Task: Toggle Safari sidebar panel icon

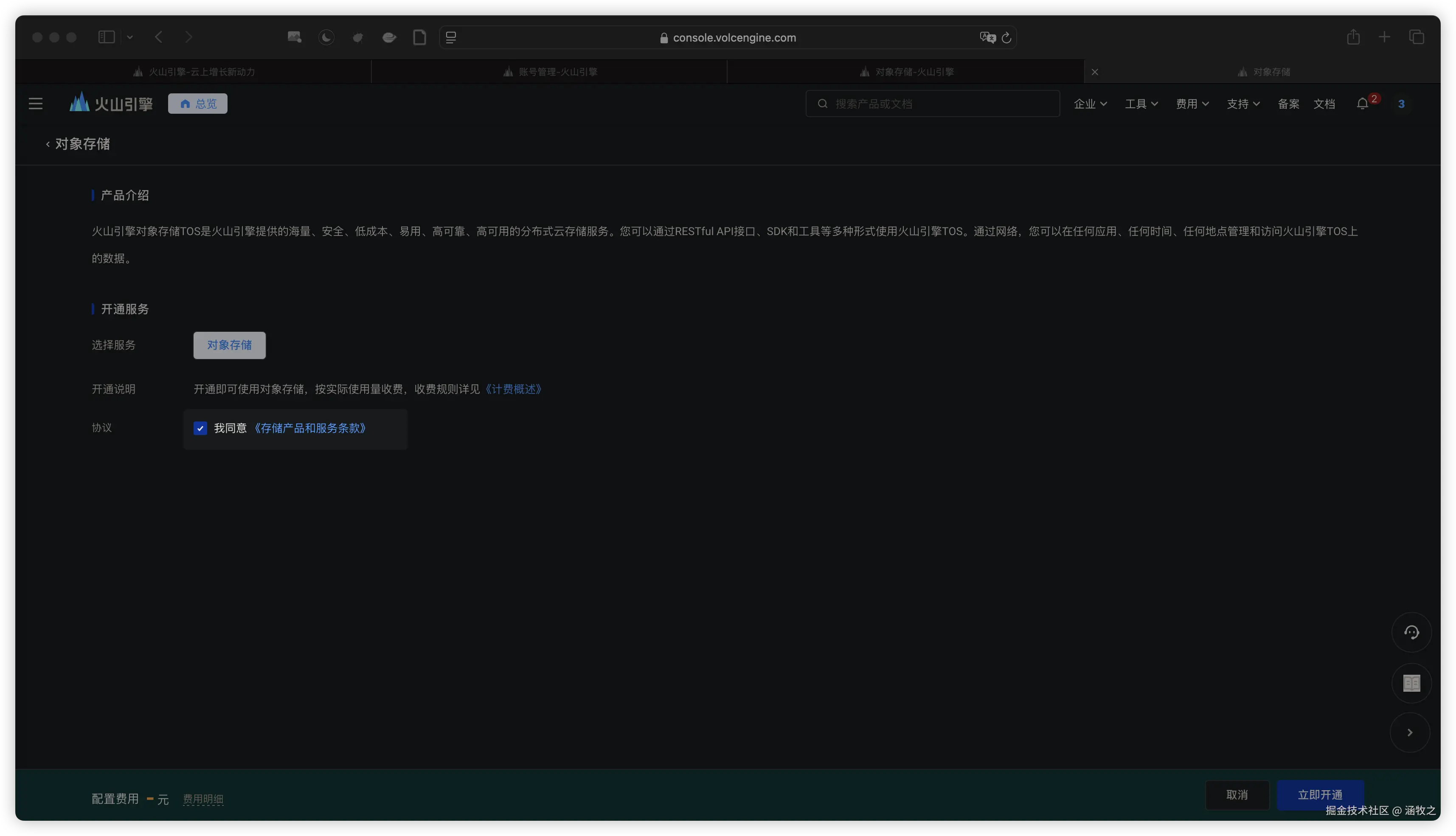Action: [106, 37]
